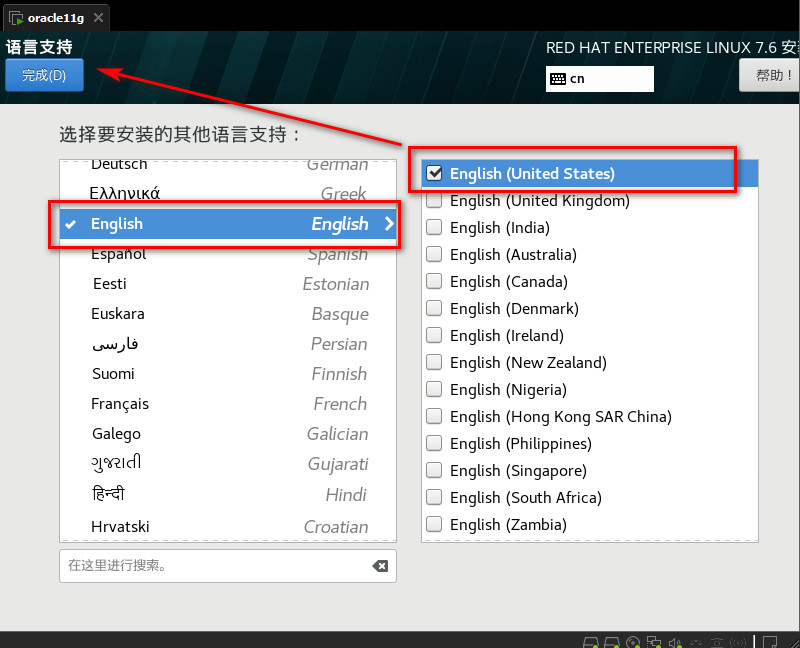Click the first hard disk status icon
The image size is (800, 648).
tap(591, 642)
